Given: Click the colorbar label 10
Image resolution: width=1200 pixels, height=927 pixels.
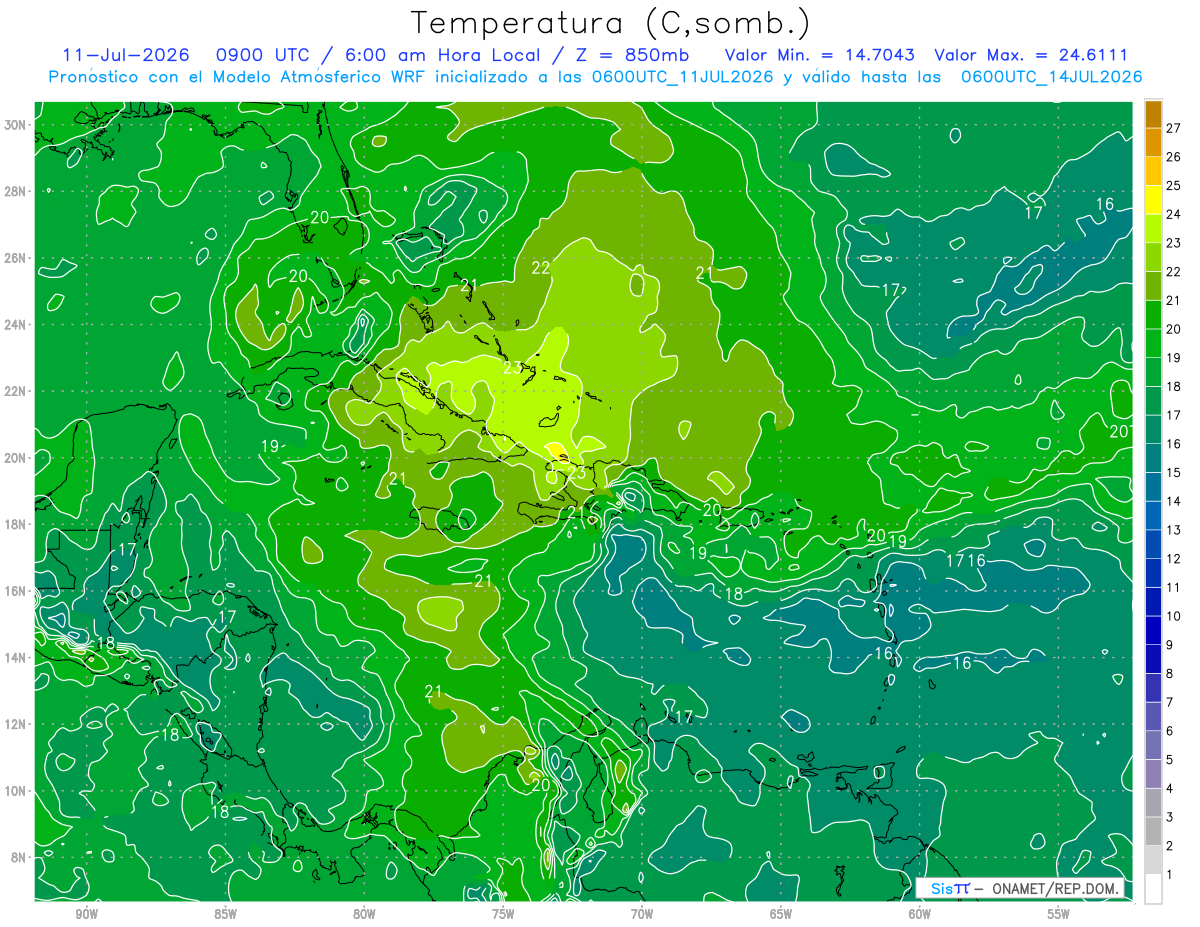Looking at the screenshot, I should 1174,616.
